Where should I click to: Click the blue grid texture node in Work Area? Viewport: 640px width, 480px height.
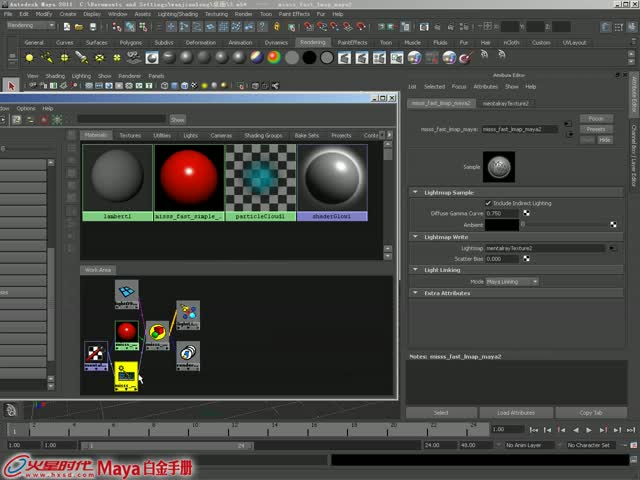127,293
